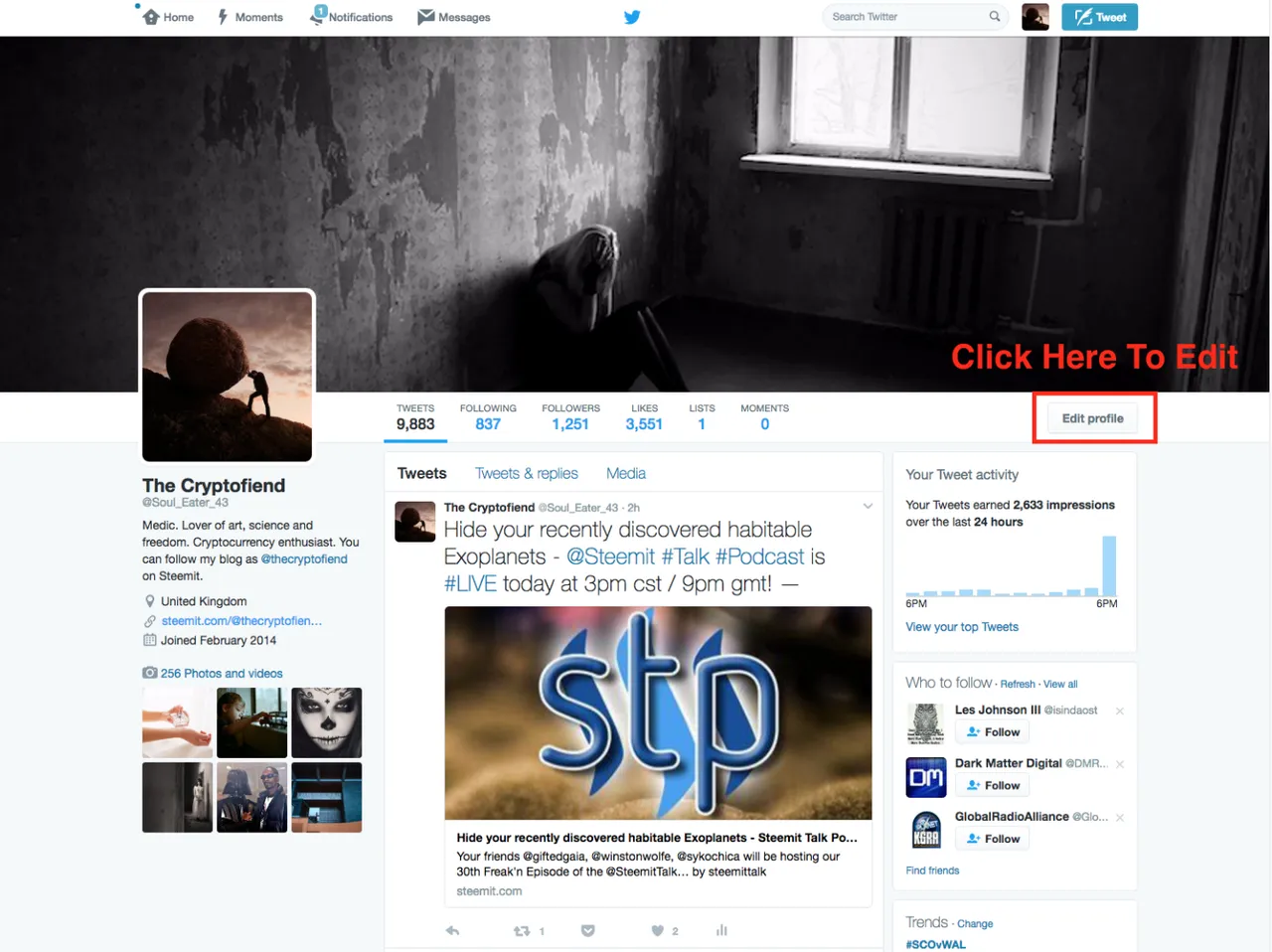
Task: Refresh the Who to follow list
Action: (1018, 684)
